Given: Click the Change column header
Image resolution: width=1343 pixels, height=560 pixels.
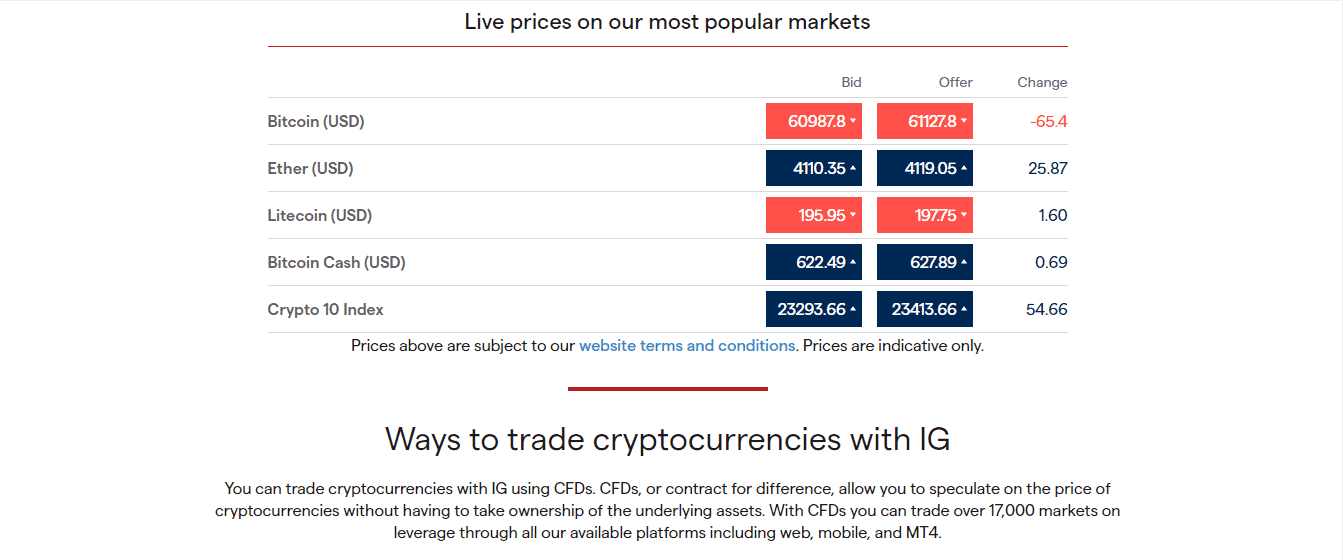Looking at the screenshot, I should point(1042,82).
